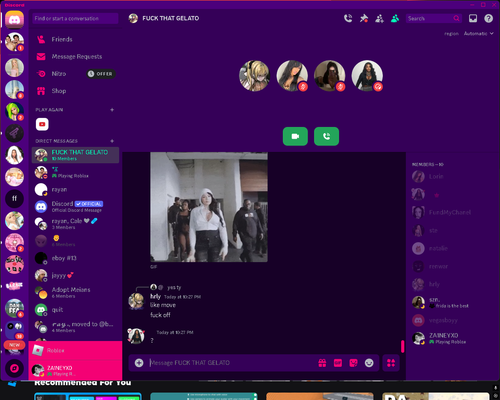Open jayyy conversation

click(75, 275)
